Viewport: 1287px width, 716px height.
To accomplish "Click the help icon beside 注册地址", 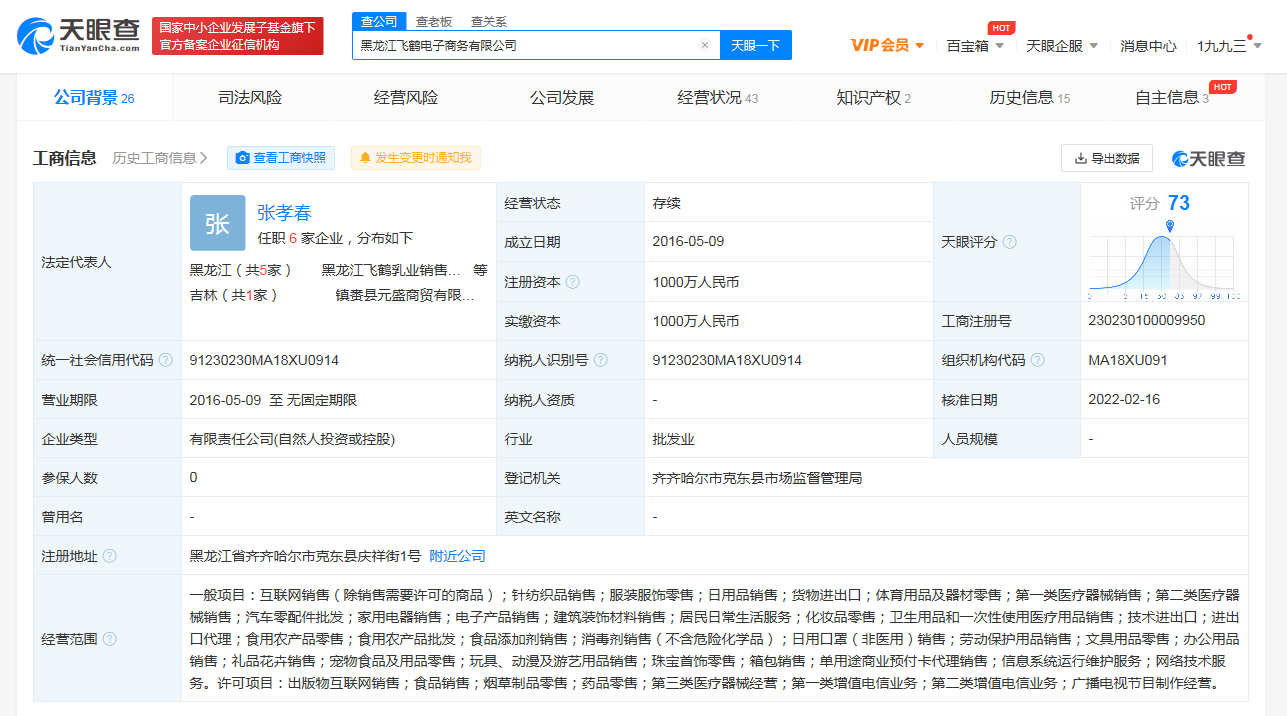I will coord(110,556).
